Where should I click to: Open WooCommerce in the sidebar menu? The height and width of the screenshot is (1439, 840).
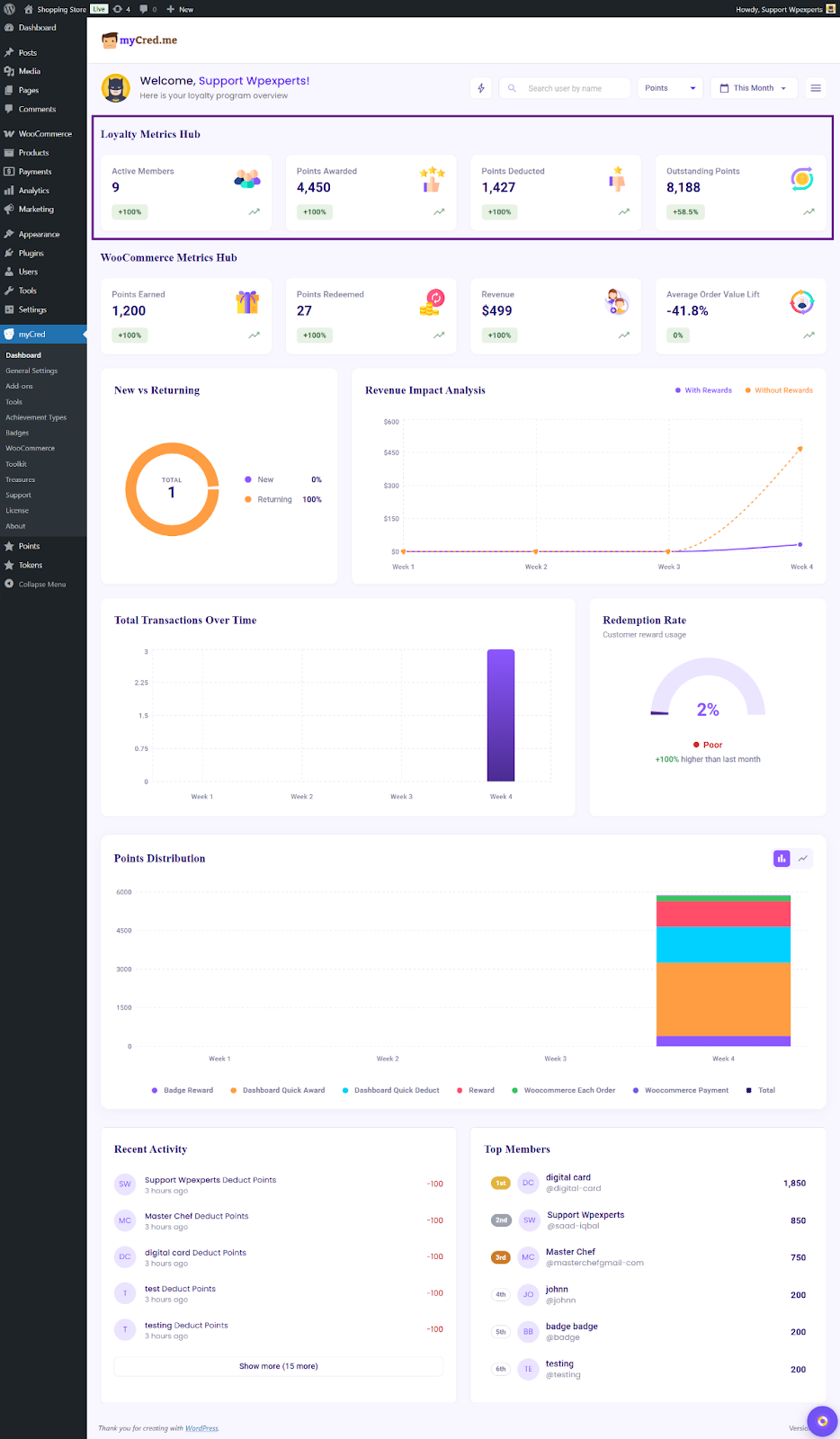coord(44,134)
